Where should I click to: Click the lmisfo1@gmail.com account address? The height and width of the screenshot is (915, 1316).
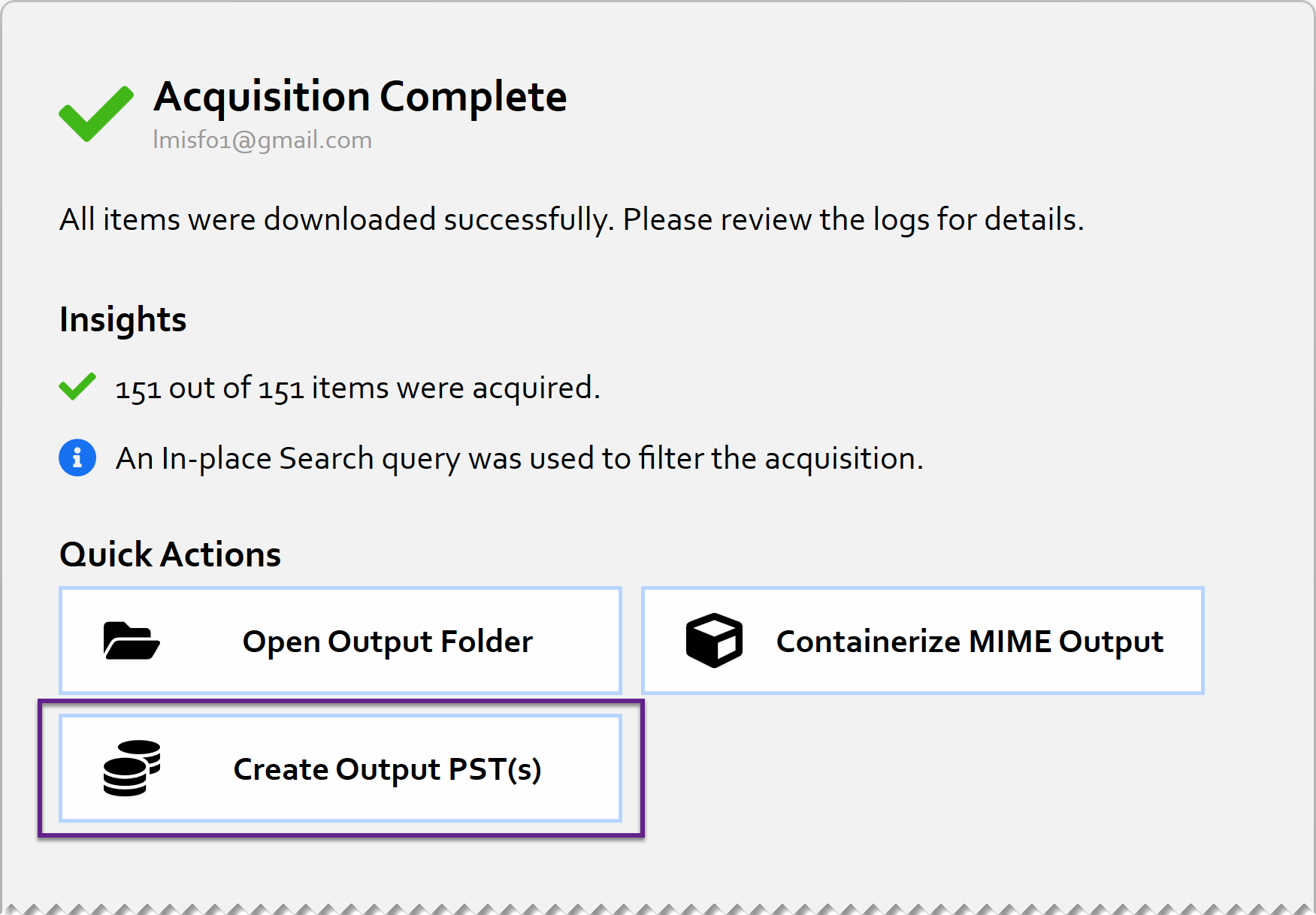[x=262, y=140]
